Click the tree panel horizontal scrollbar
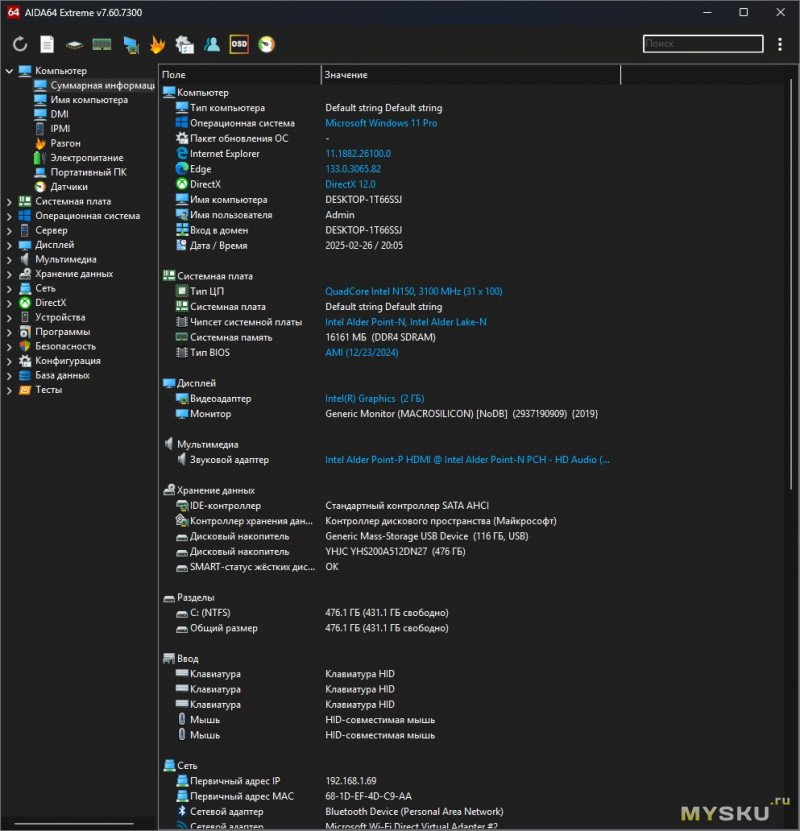The width and height of the screenshot is (800, 831). pos(74,825)
